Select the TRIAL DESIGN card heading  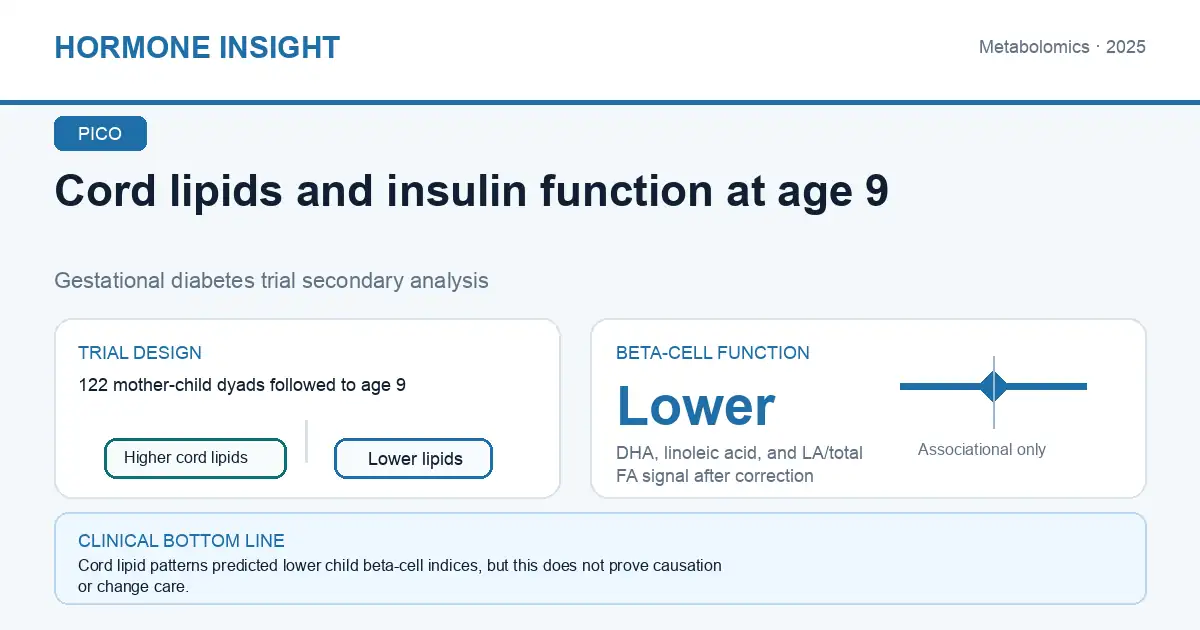(140, 353)
